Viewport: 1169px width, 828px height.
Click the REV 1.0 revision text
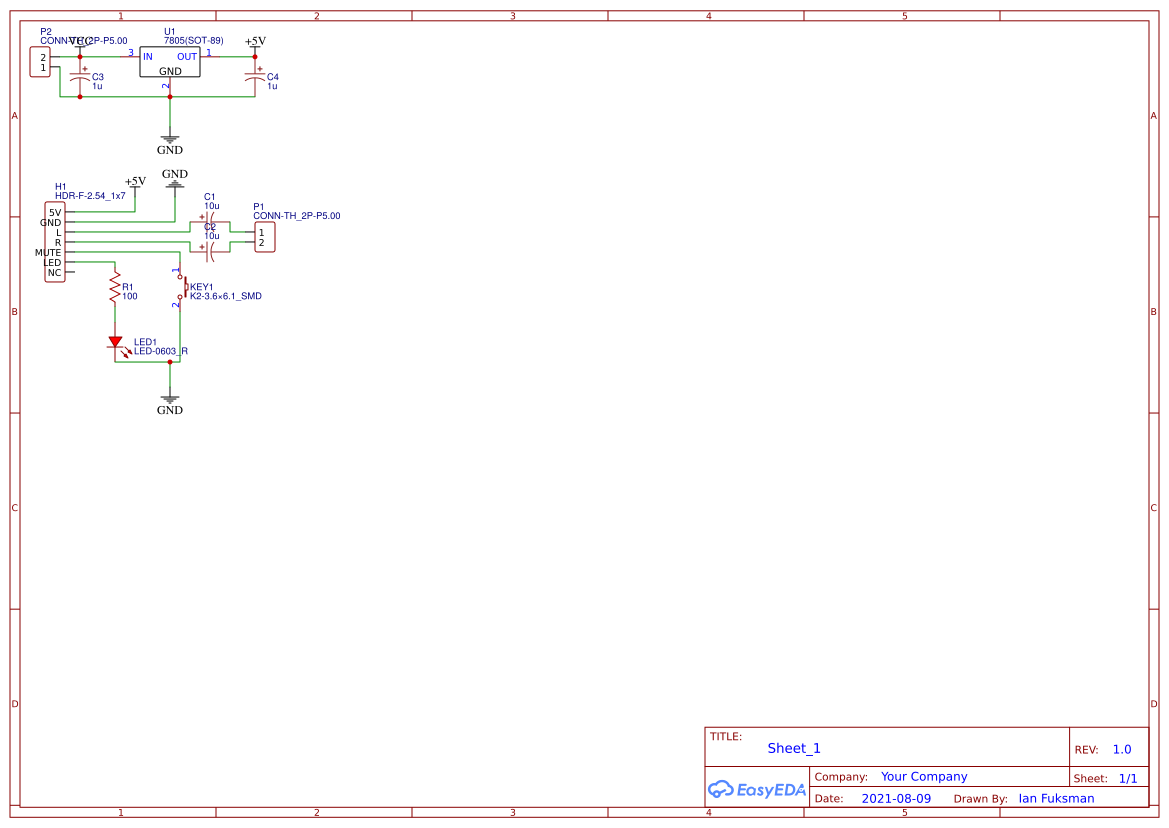coord(1120,749)
